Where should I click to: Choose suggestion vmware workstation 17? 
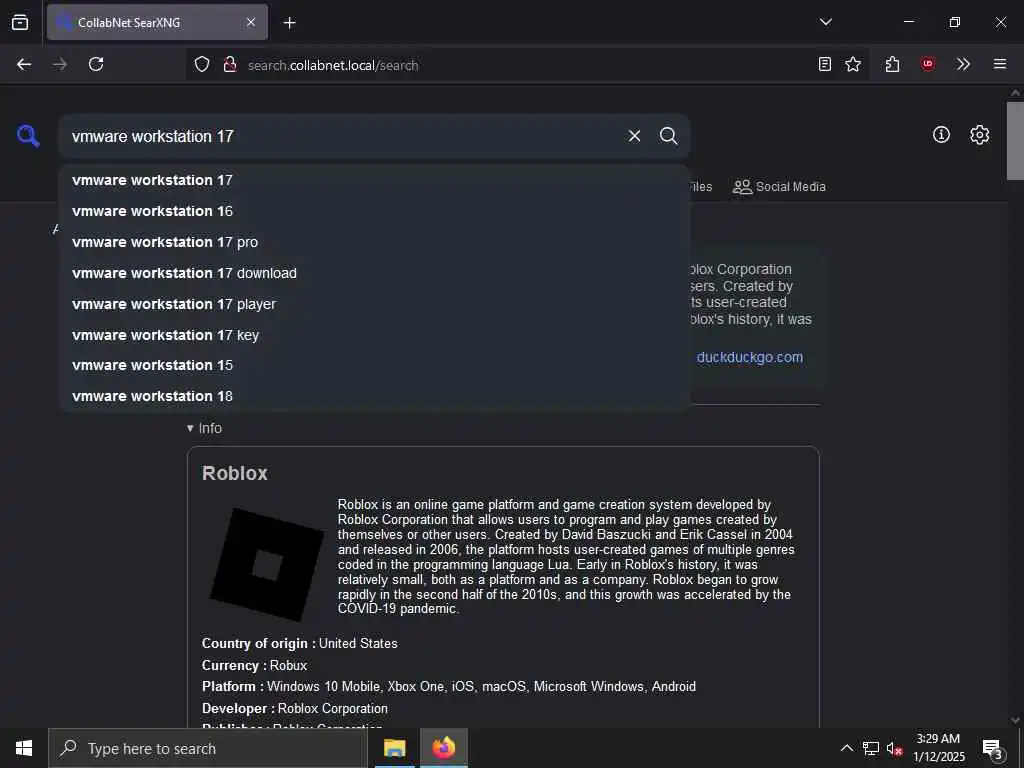click(x=374, y=180)
